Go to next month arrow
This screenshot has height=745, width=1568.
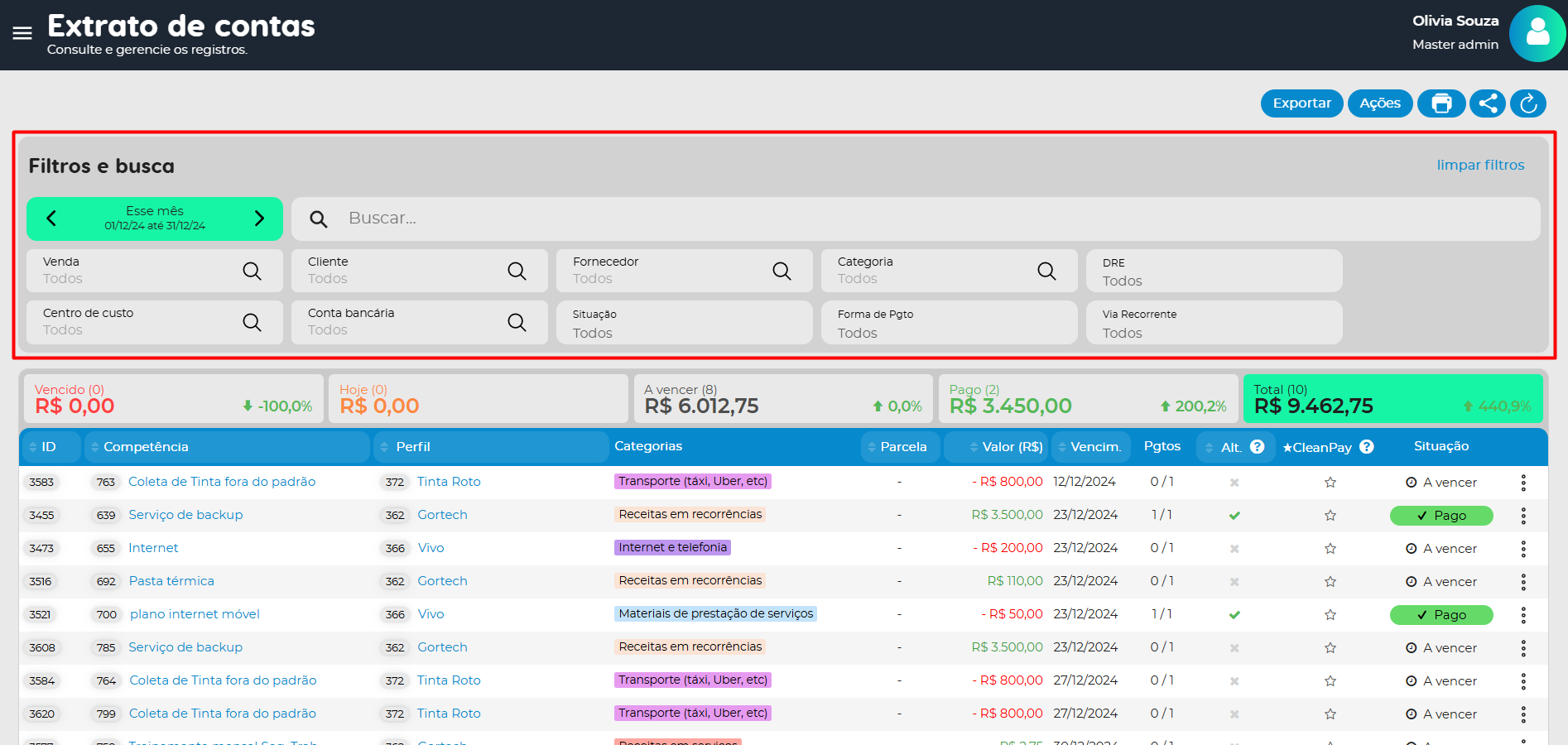[x=259, y=219]
